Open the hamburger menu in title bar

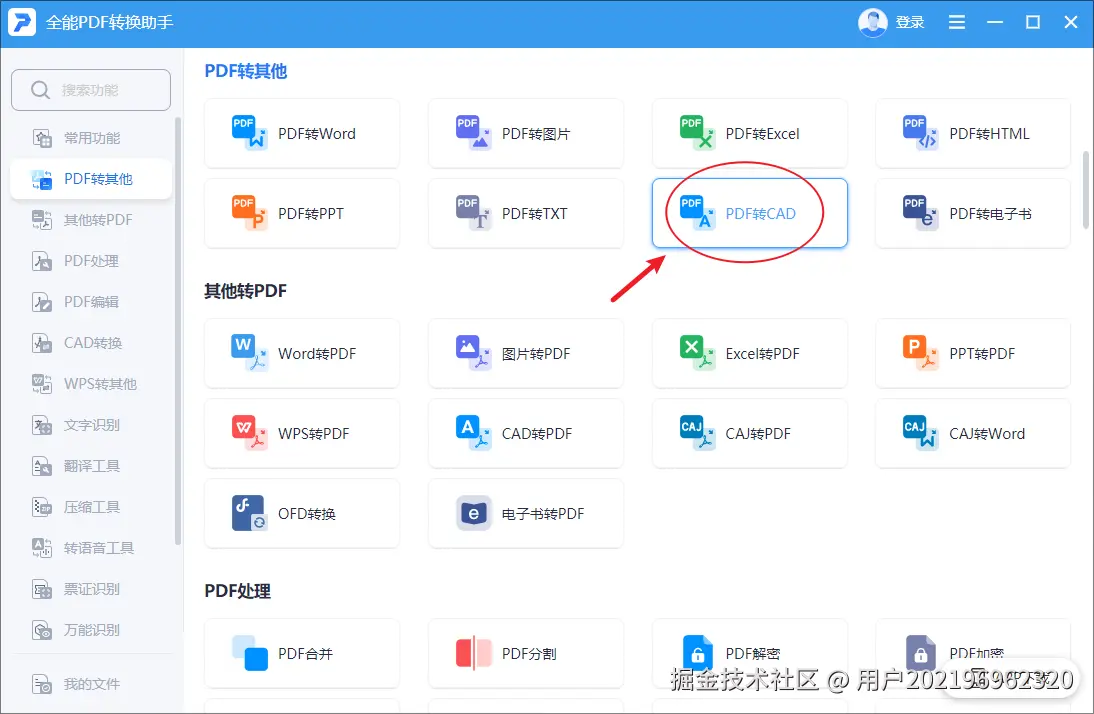point(957,22)
